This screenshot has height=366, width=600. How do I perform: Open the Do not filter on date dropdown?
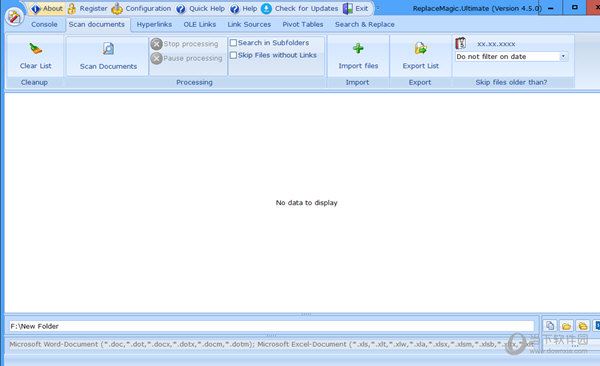click(563, 56)
